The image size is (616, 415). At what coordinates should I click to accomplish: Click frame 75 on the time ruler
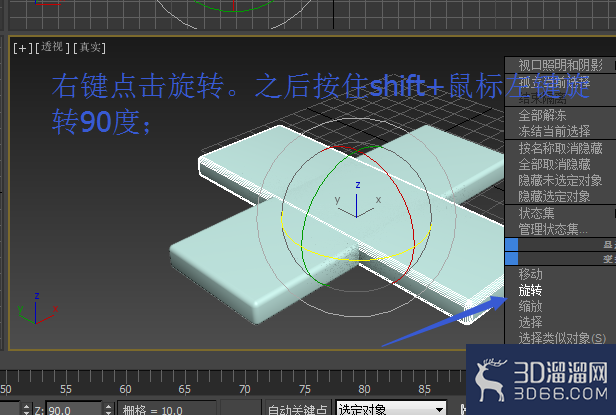coord(304,389)
